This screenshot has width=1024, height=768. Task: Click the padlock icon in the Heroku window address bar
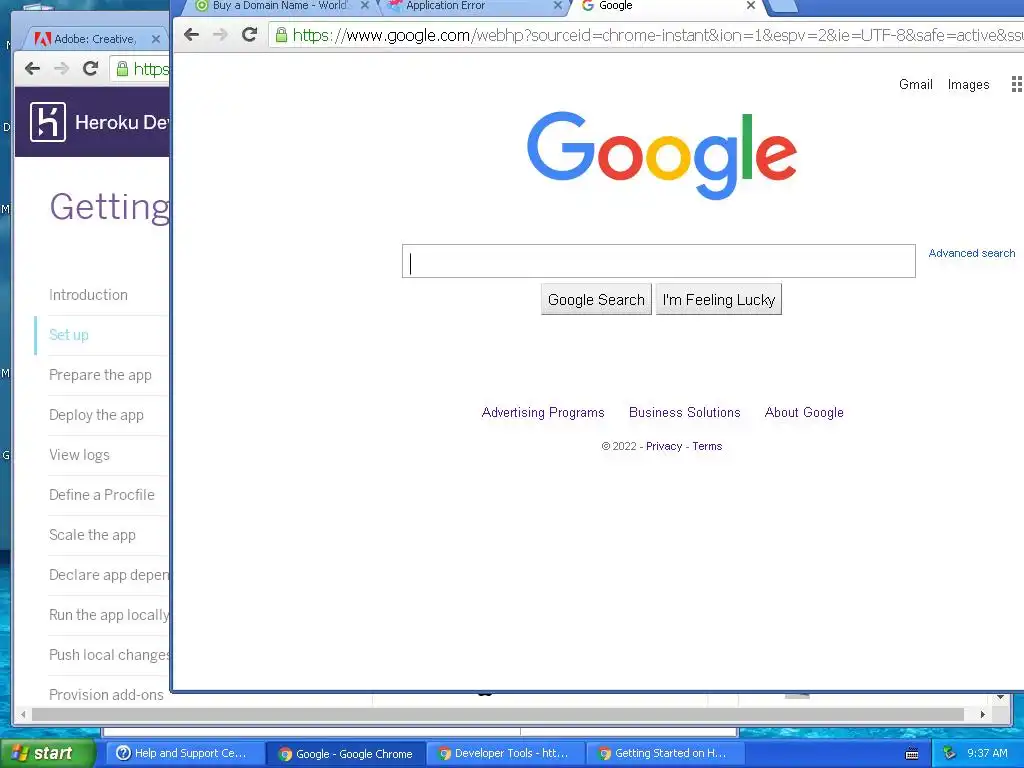(122, 68)
